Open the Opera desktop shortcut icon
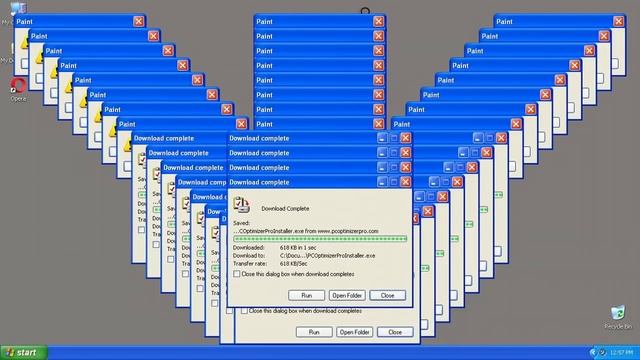Image resolution: width=640 pixels, height=360 pixels. 18,85
